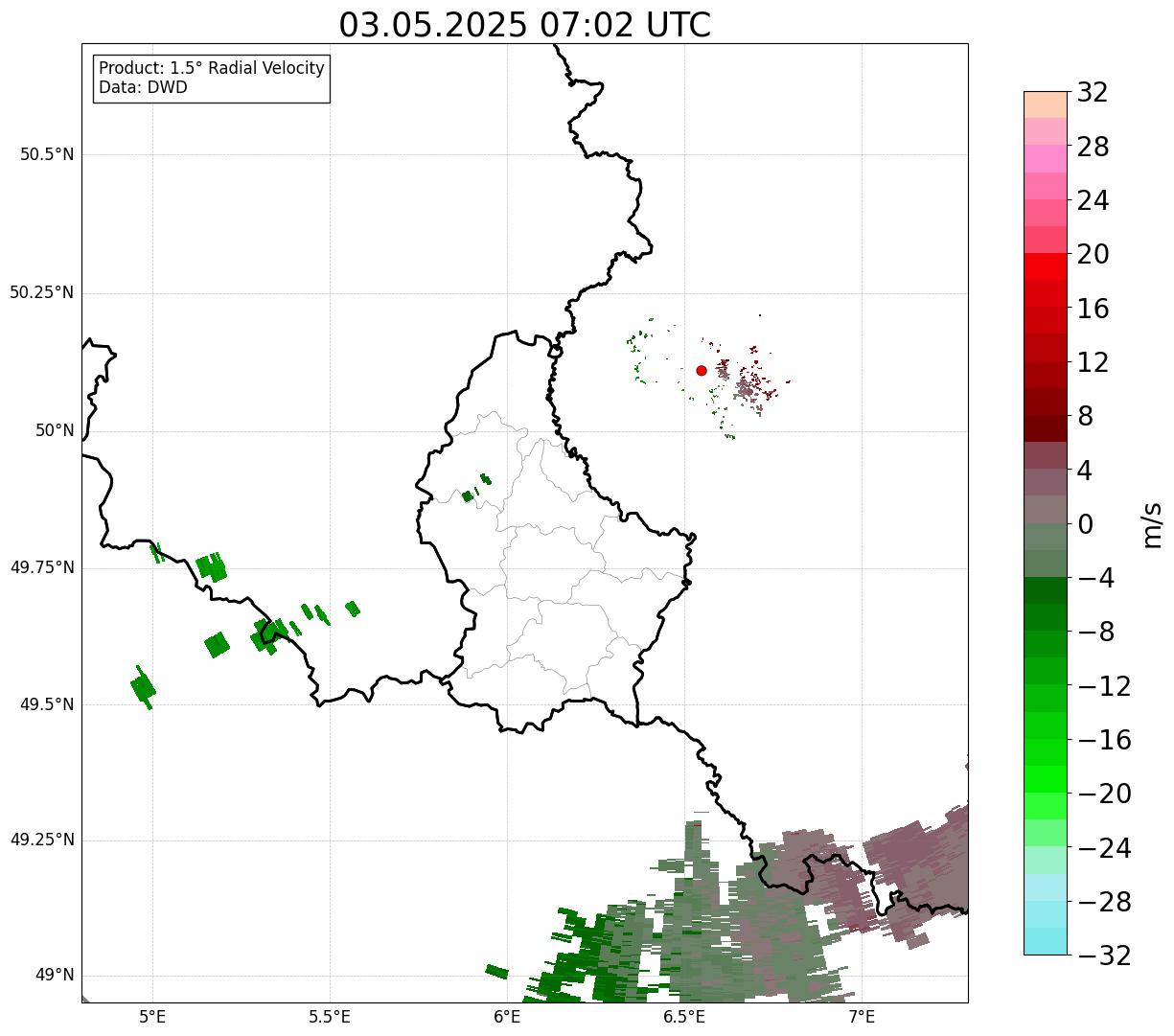Click the colorbar tick label 32
This screenshot has width=1174, height=1036.
(x=1093, y=93)
